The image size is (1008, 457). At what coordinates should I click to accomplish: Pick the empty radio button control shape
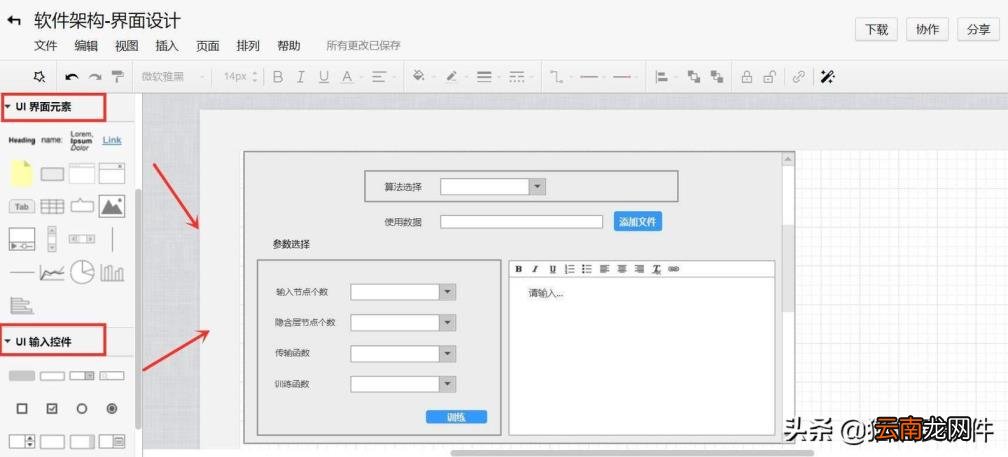tap(82, 408)
